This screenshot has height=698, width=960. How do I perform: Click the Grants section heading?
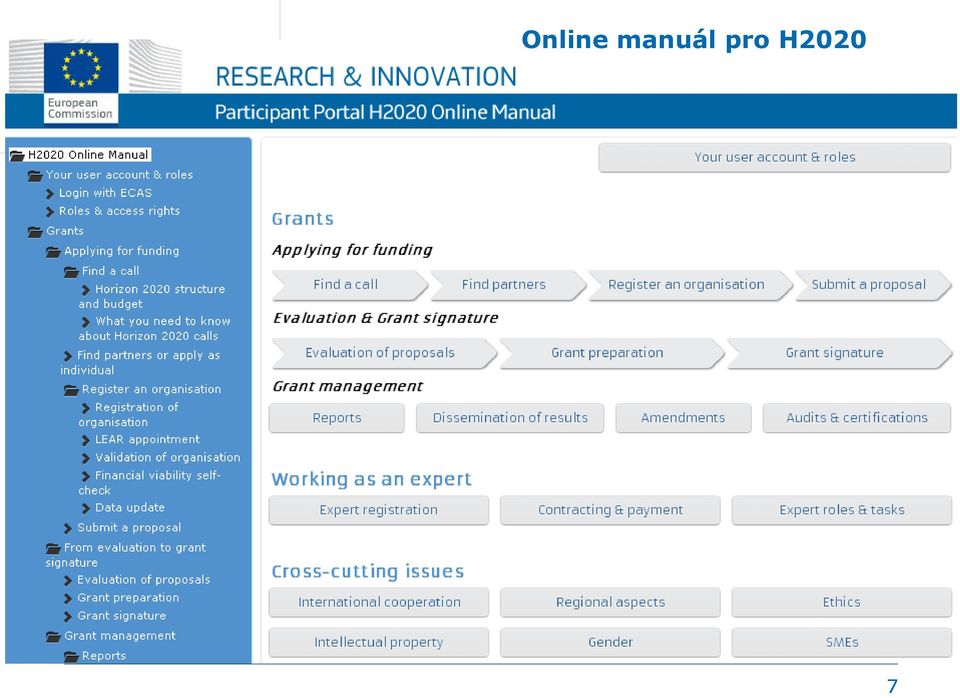point(302,219)
